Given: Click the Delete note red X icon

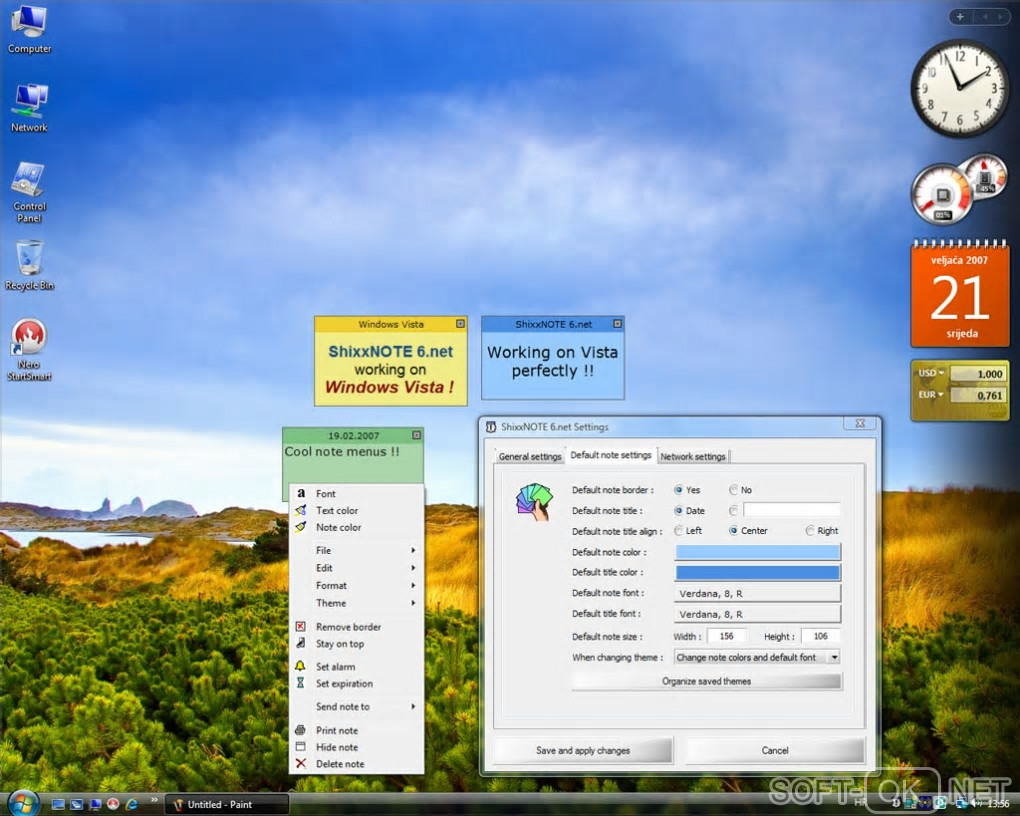Looking at the screenshot, I should click(301, 763).
